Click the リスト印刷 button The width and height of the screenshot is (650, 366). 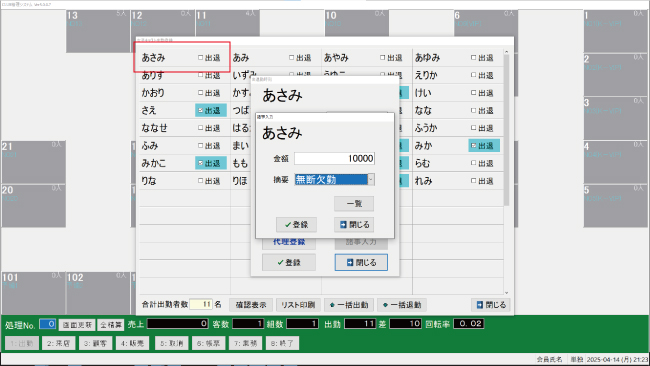pyautogui.click(x=298, y=305)
